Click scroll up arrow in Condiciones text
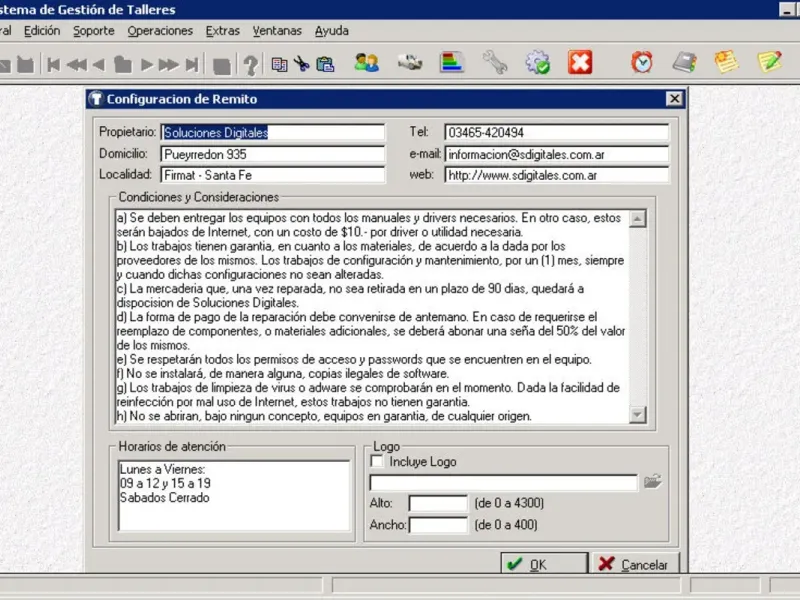This screenshot has width=800, height=600. coord(637,219)
